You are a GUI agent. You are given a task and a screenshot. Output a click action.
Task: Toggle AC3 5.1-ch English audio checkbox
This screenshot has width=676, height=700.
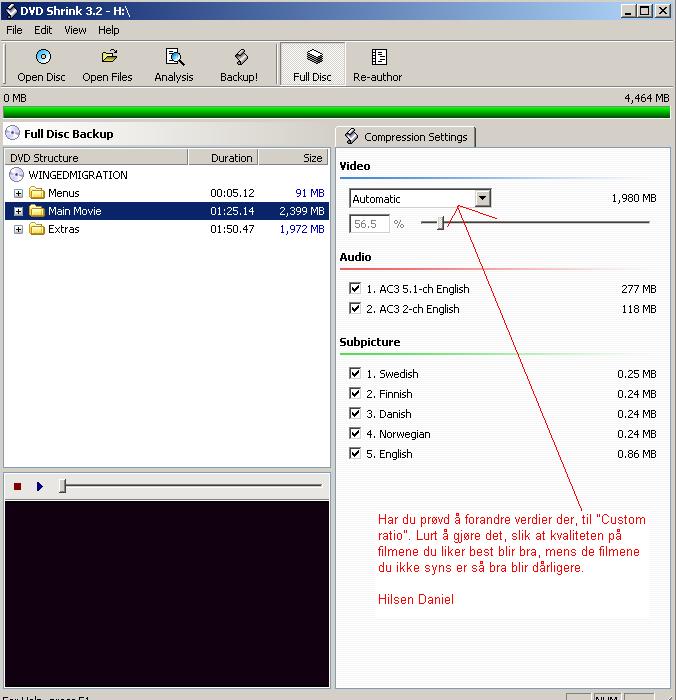tap(355, 288)
